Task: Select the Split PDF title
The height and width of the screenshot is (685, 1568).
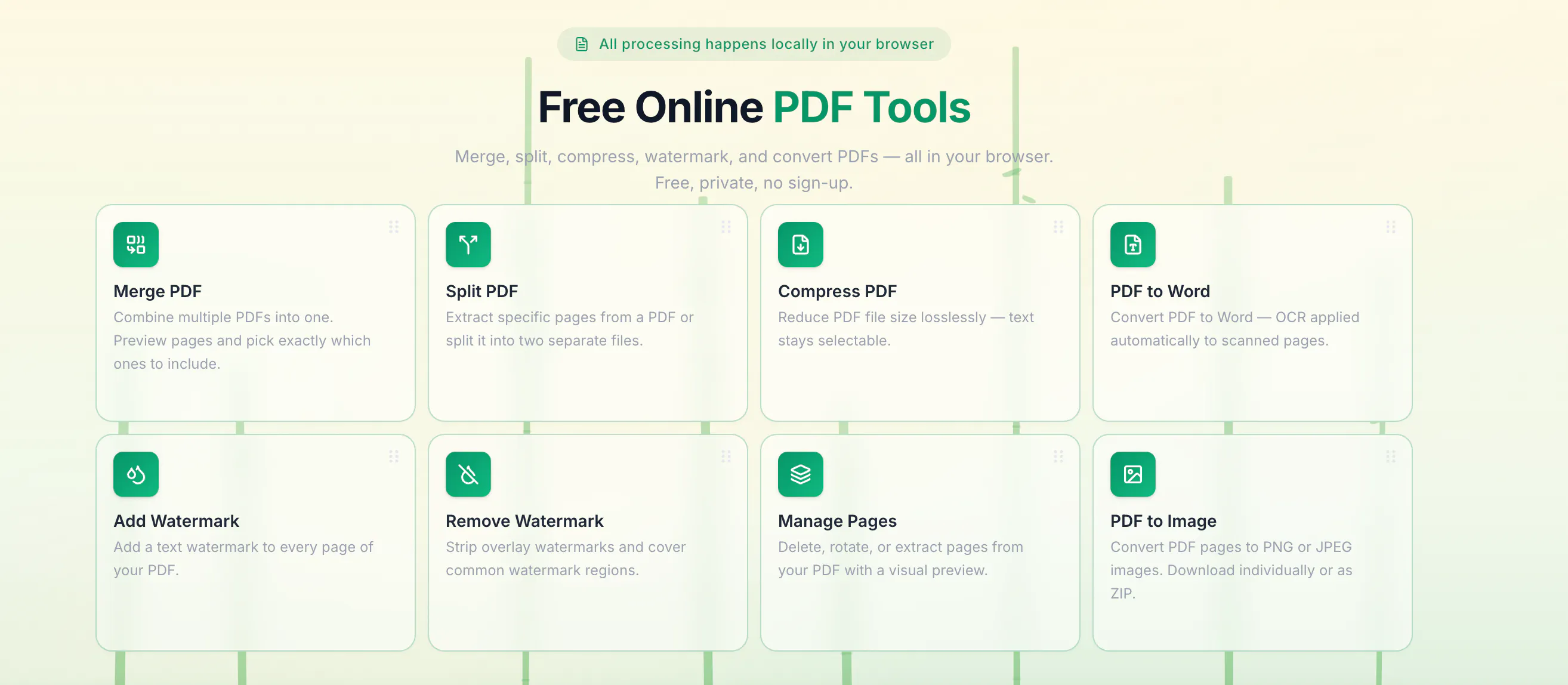Action: (x=481, y=292)
